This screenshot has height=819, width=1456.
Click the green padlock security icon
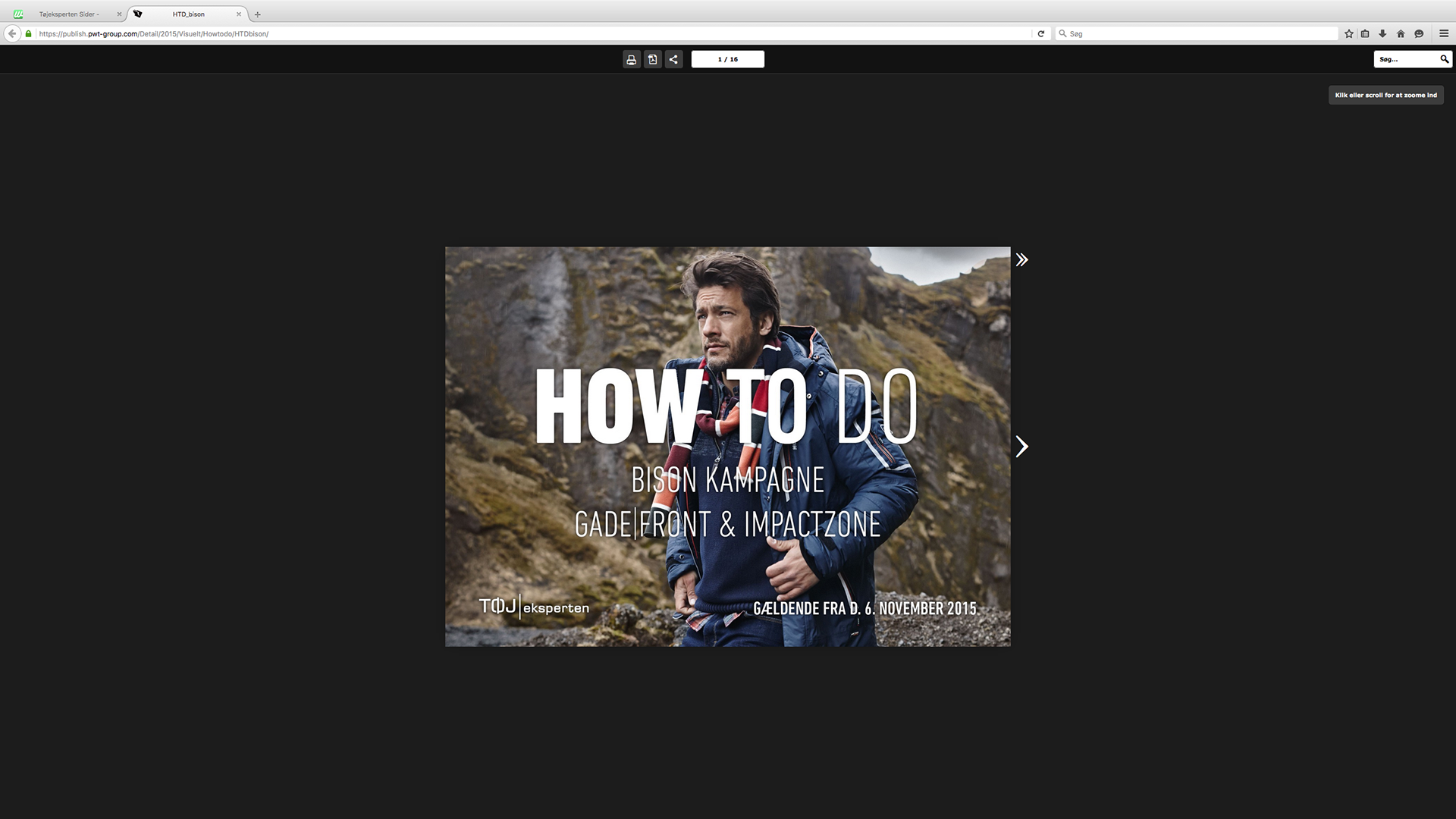(x=29, y=33)
